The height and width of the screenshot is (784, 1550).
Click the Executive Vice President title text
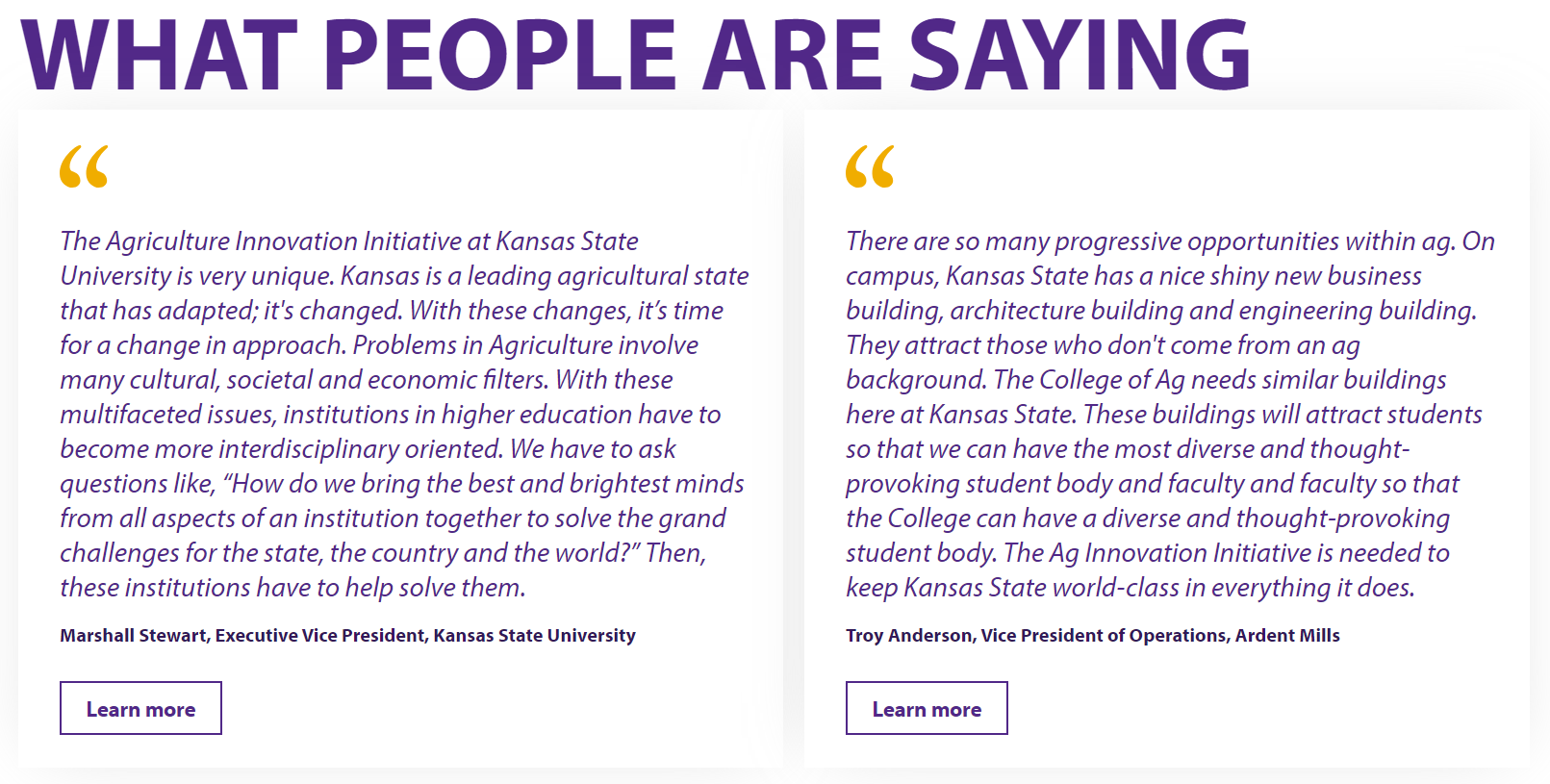[320, 636]
